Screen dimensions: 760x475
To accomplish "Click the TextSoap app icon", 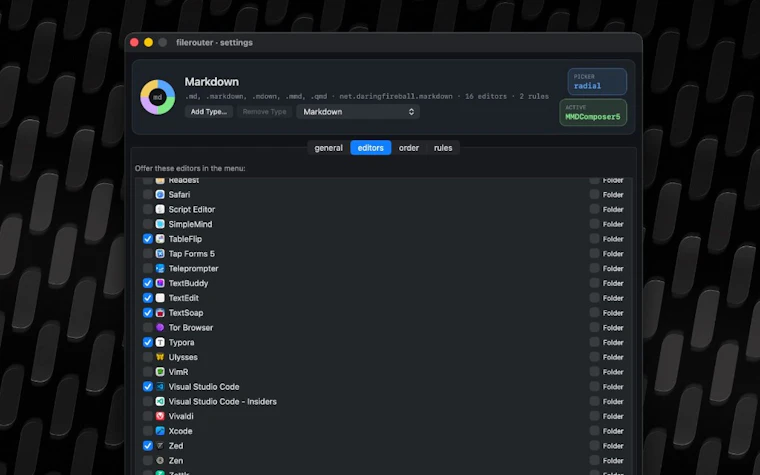I will coord(160,313).
